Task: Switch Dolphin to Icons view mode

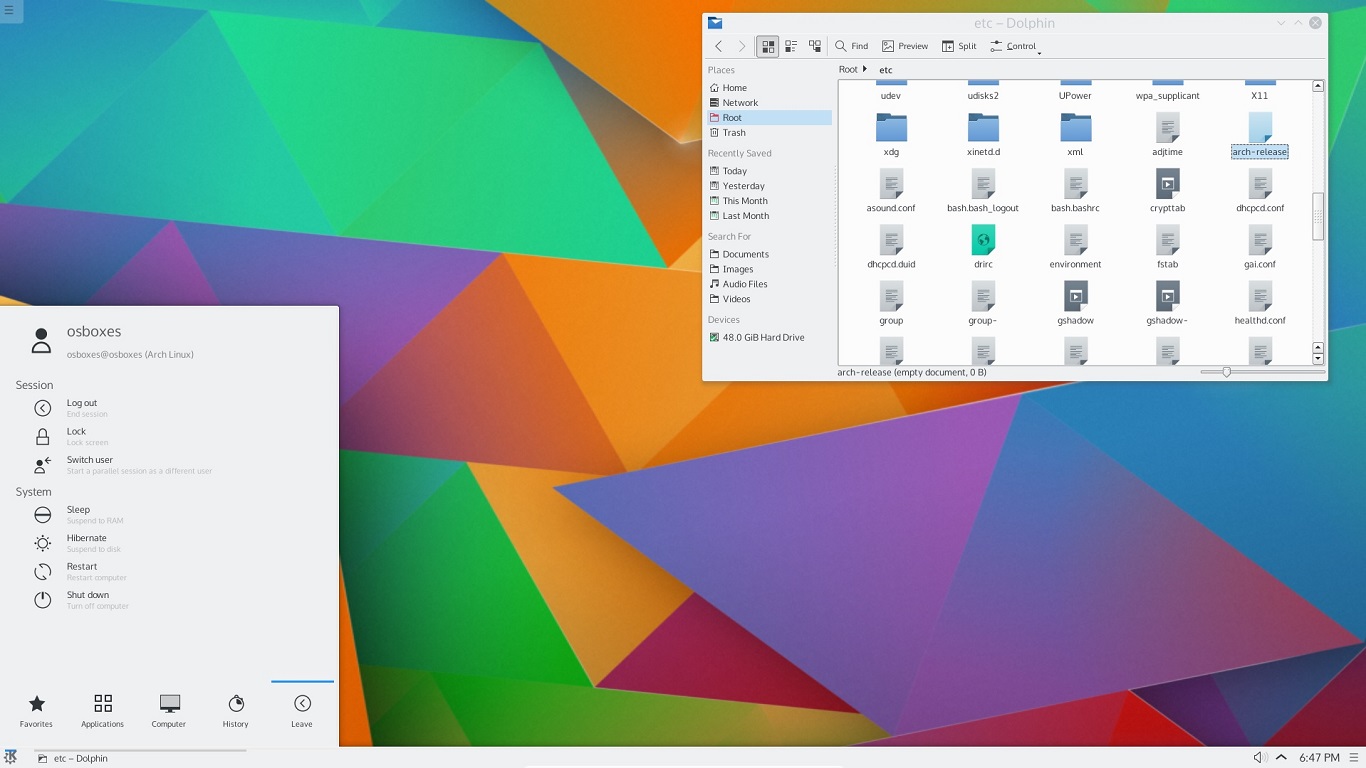Action: coord(767,46)
